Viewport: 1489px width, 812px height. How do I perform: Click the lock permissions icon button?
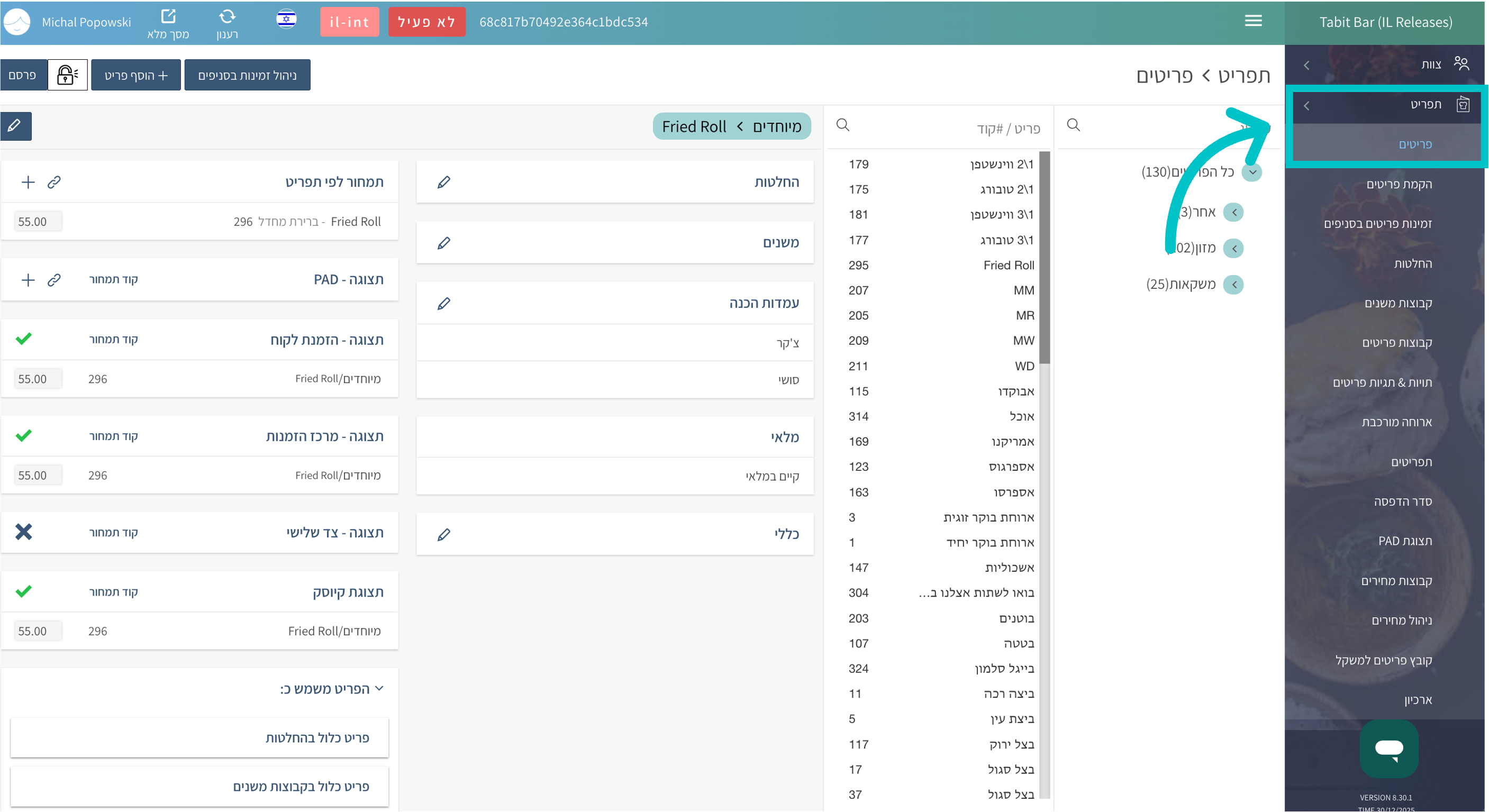[x=67, y=75]
